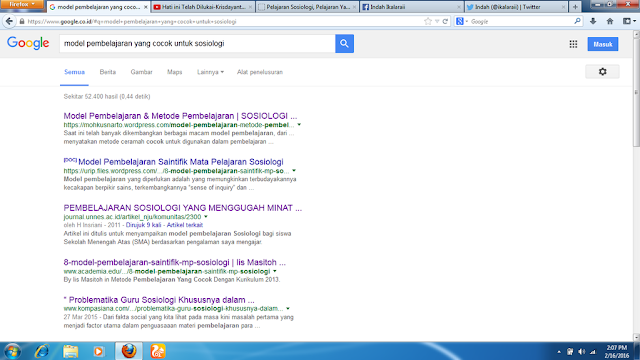This screenshot has height=360, width=640.
Task: Switch to the Gambar search tab
Action: (x=141, y=72)
